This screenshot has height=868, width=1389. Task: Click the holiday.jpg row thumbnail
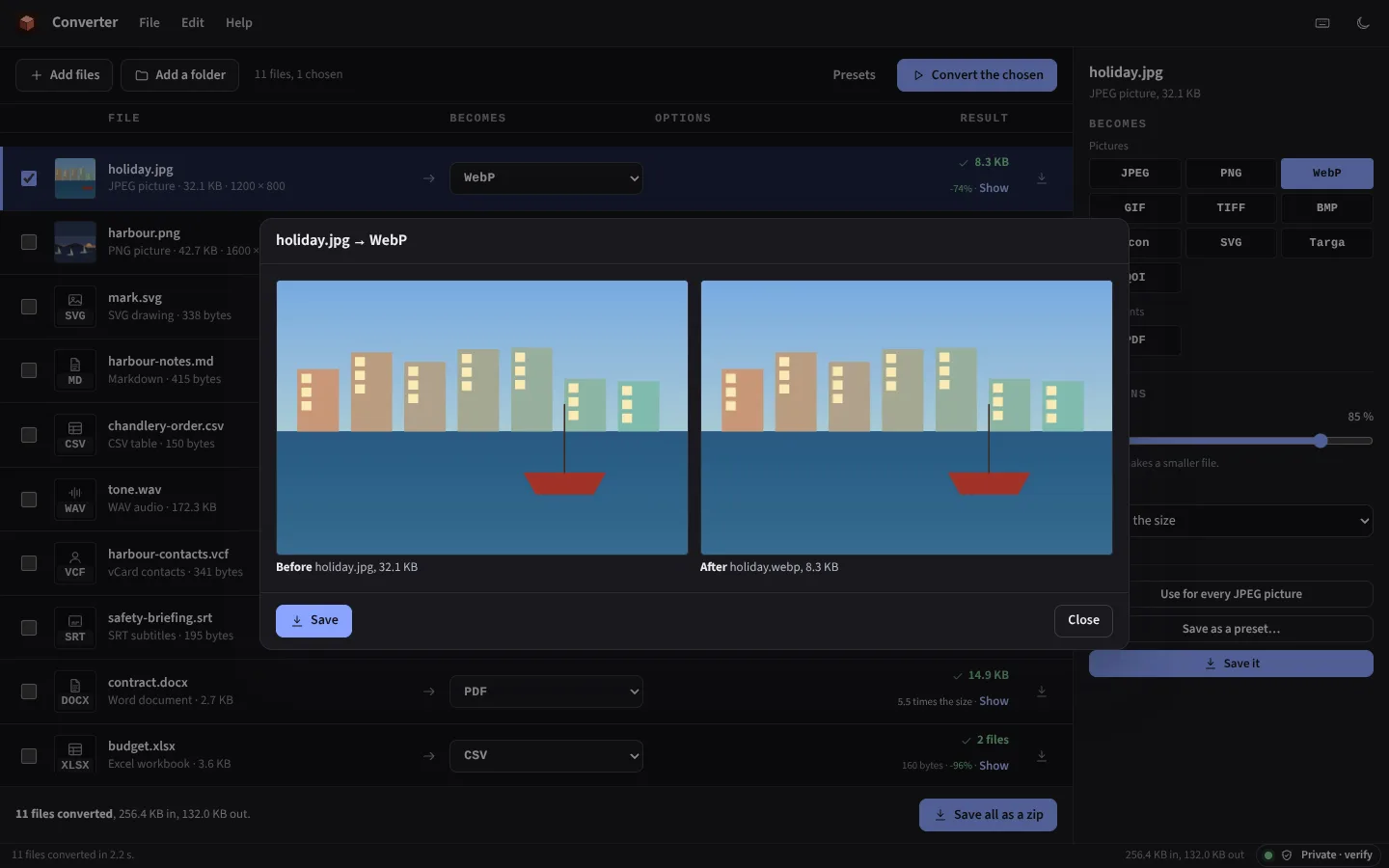click(75, 178)
